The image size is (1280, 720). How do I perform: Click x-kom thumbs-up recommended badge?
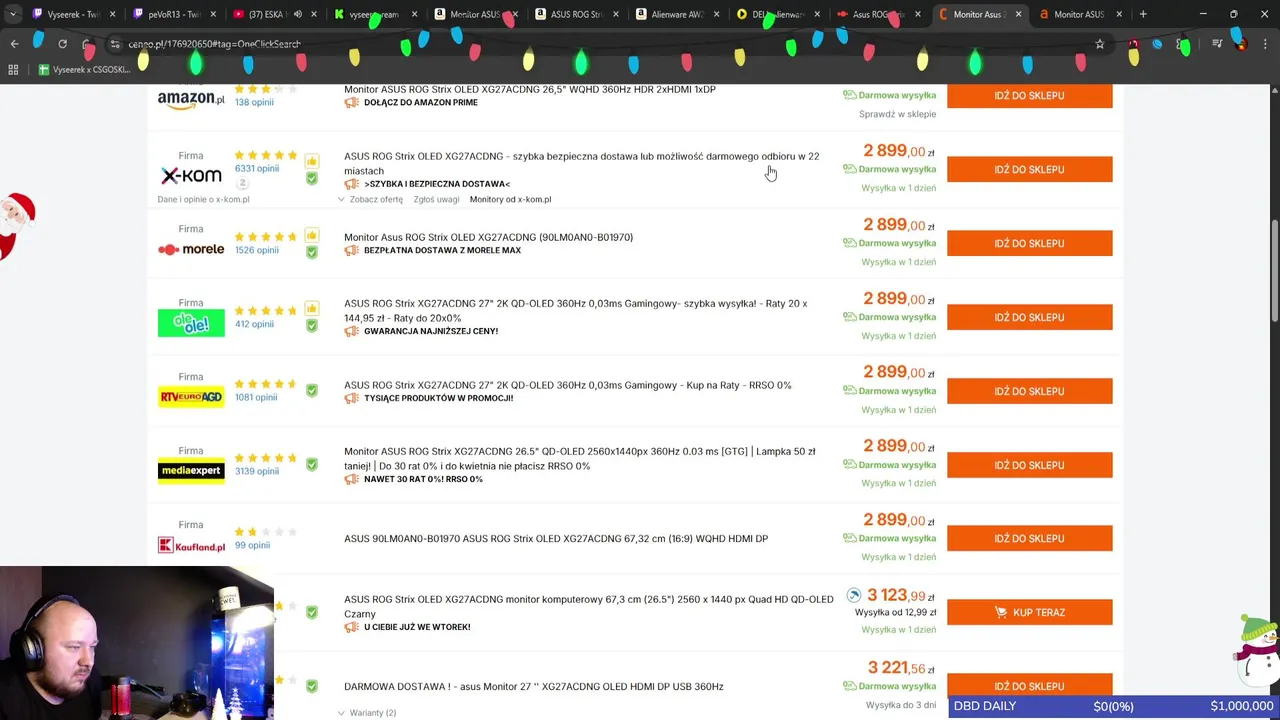pos(311,161)
